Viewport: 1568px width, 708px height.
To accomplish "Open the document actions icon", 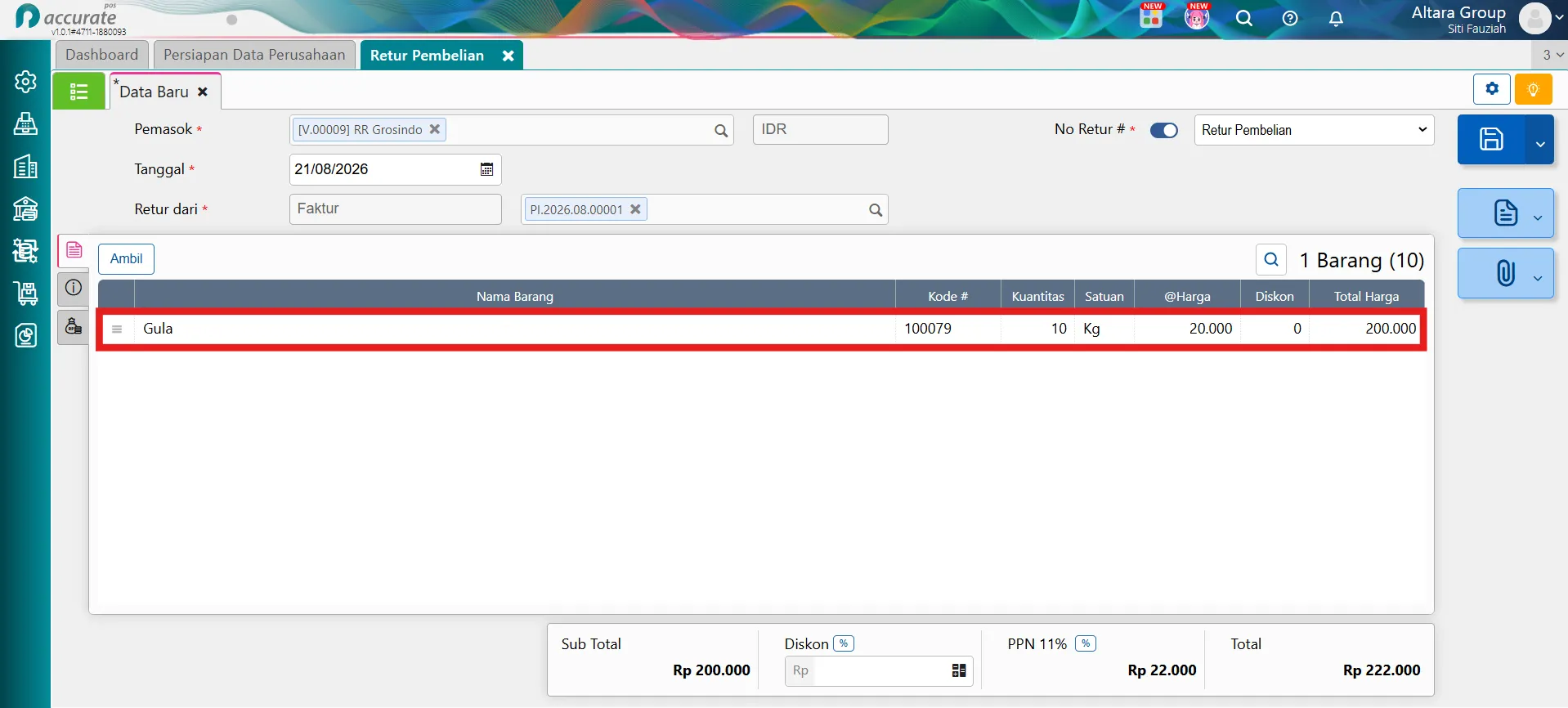I will pyautogui.click(x=1505, y=213).
